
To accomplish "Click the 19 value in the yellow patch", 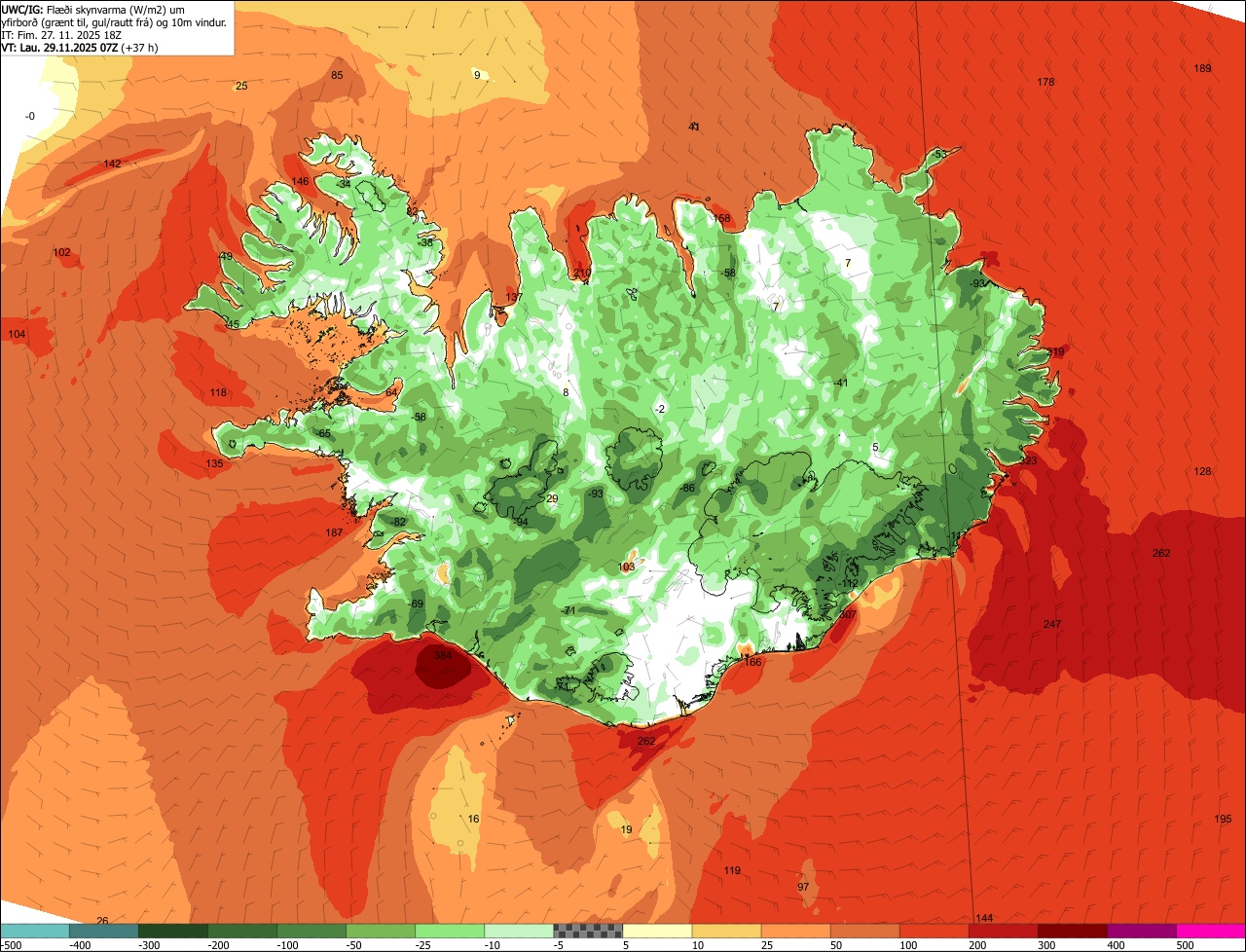I will point(626,829).
